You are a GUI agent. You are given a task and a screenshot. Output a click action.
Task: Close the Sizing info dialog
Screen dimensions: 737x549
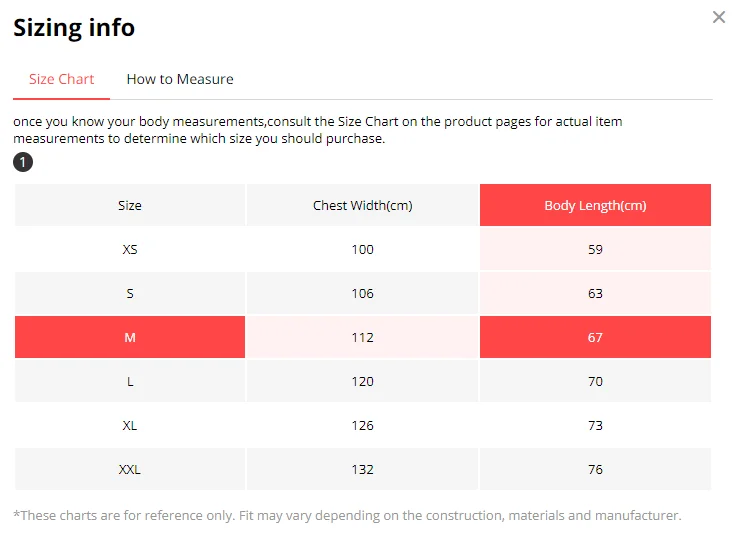point(718,17)
